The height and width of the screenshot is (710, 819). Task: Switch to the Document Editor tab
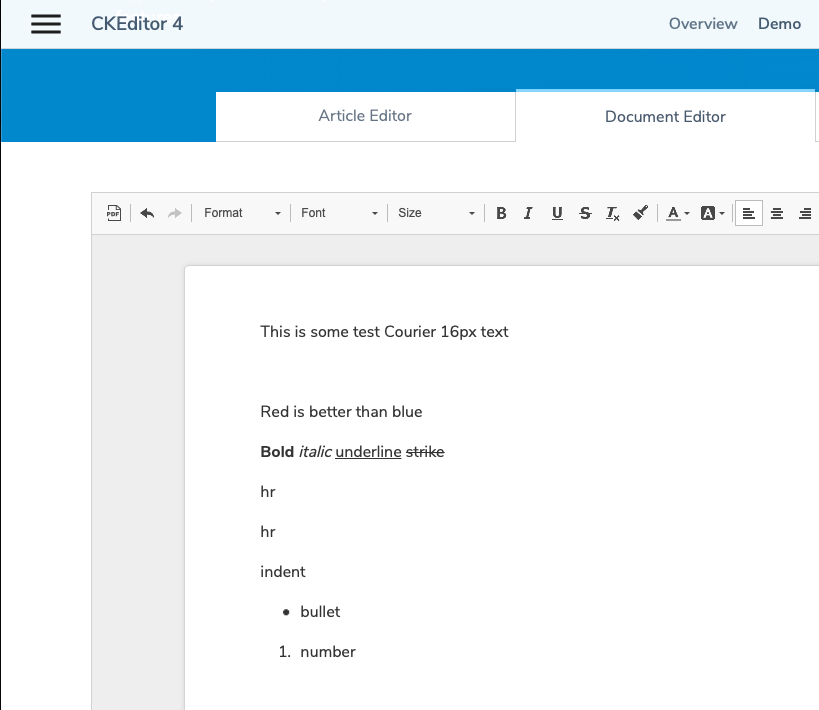coord(665,117)
